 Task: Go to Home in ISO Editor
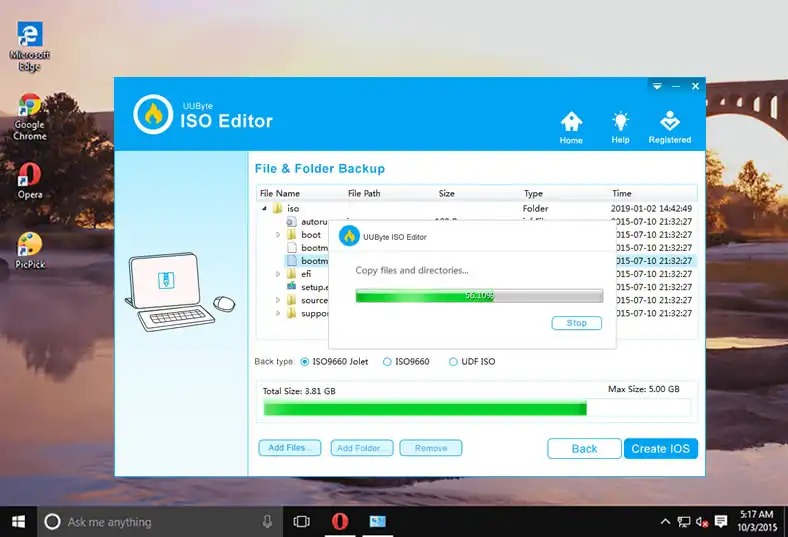pos(571,128)
